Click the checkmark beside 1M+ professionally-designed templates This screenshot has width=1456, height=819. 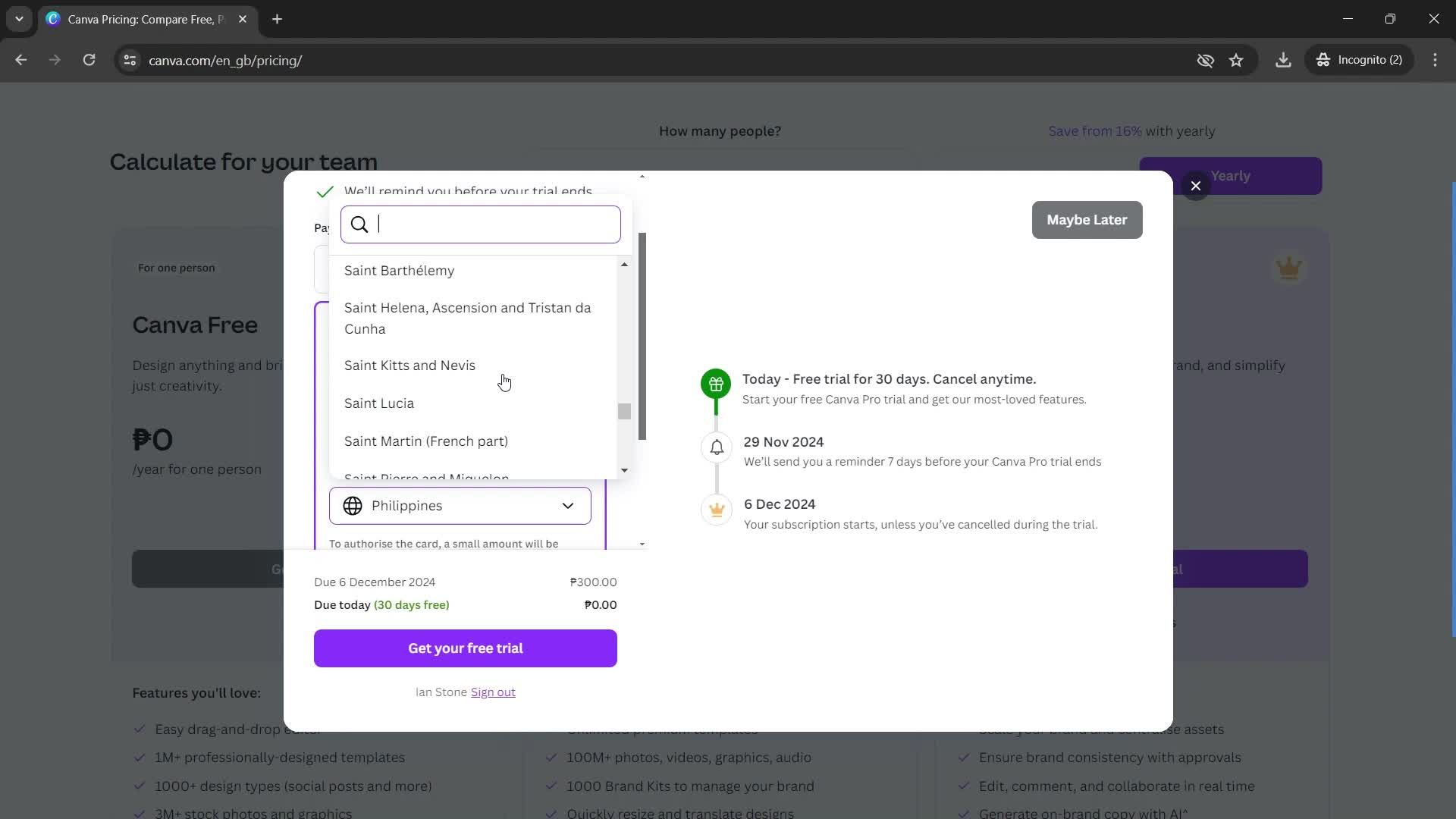140,758
